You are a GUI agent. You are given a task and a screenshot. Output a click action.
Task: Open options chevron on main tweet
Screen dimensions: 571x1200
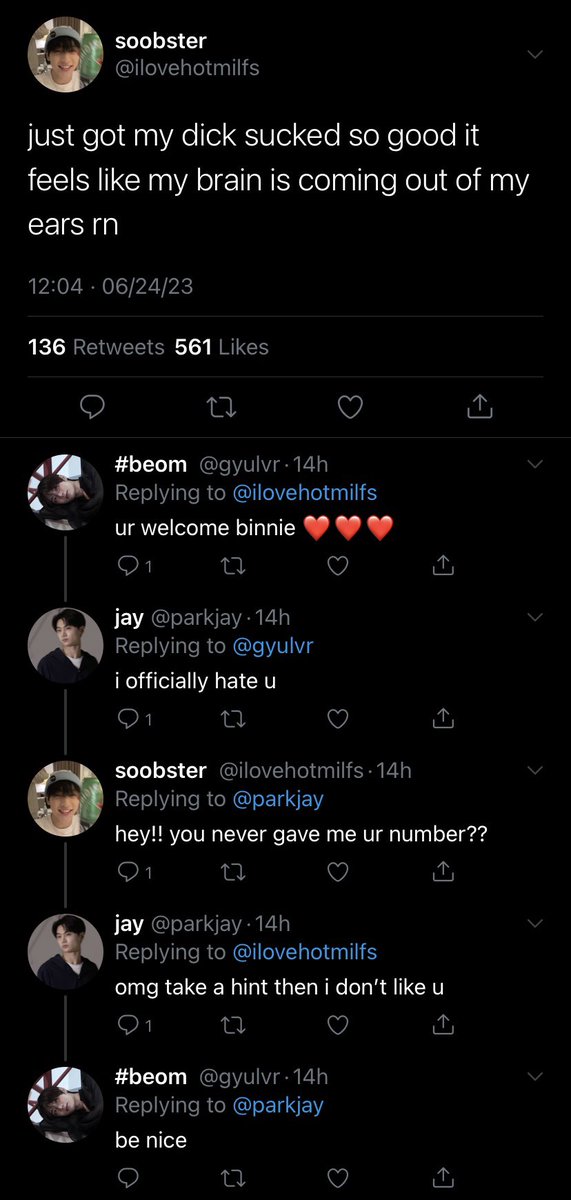(534, 55)
